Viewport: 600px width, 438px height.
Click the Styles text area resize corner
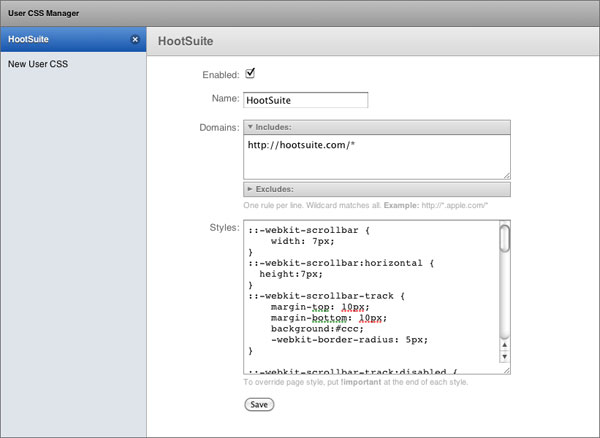tap(506, 370)
